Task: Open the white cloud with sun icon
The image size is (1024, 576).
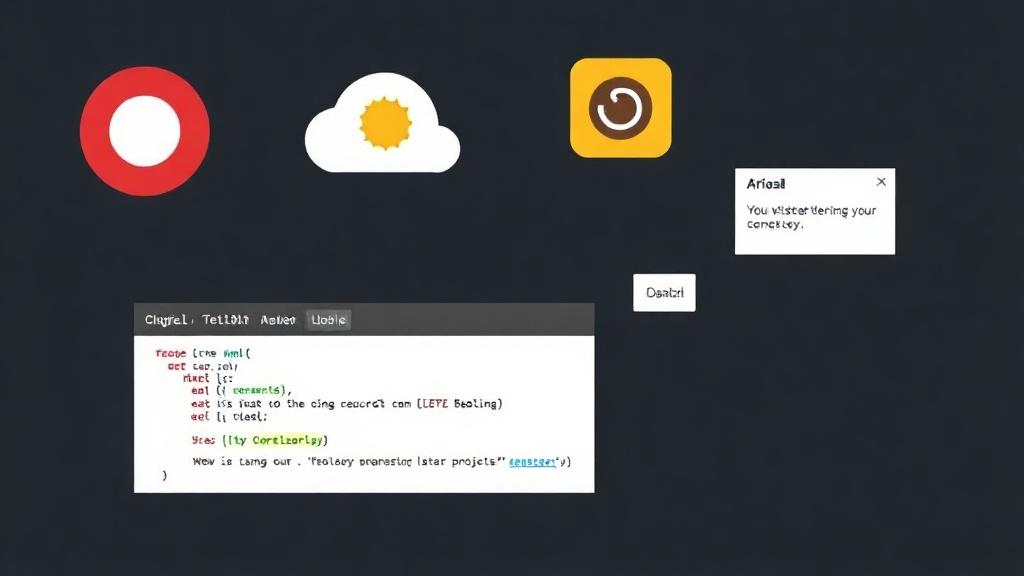Action: coord(383,123)
